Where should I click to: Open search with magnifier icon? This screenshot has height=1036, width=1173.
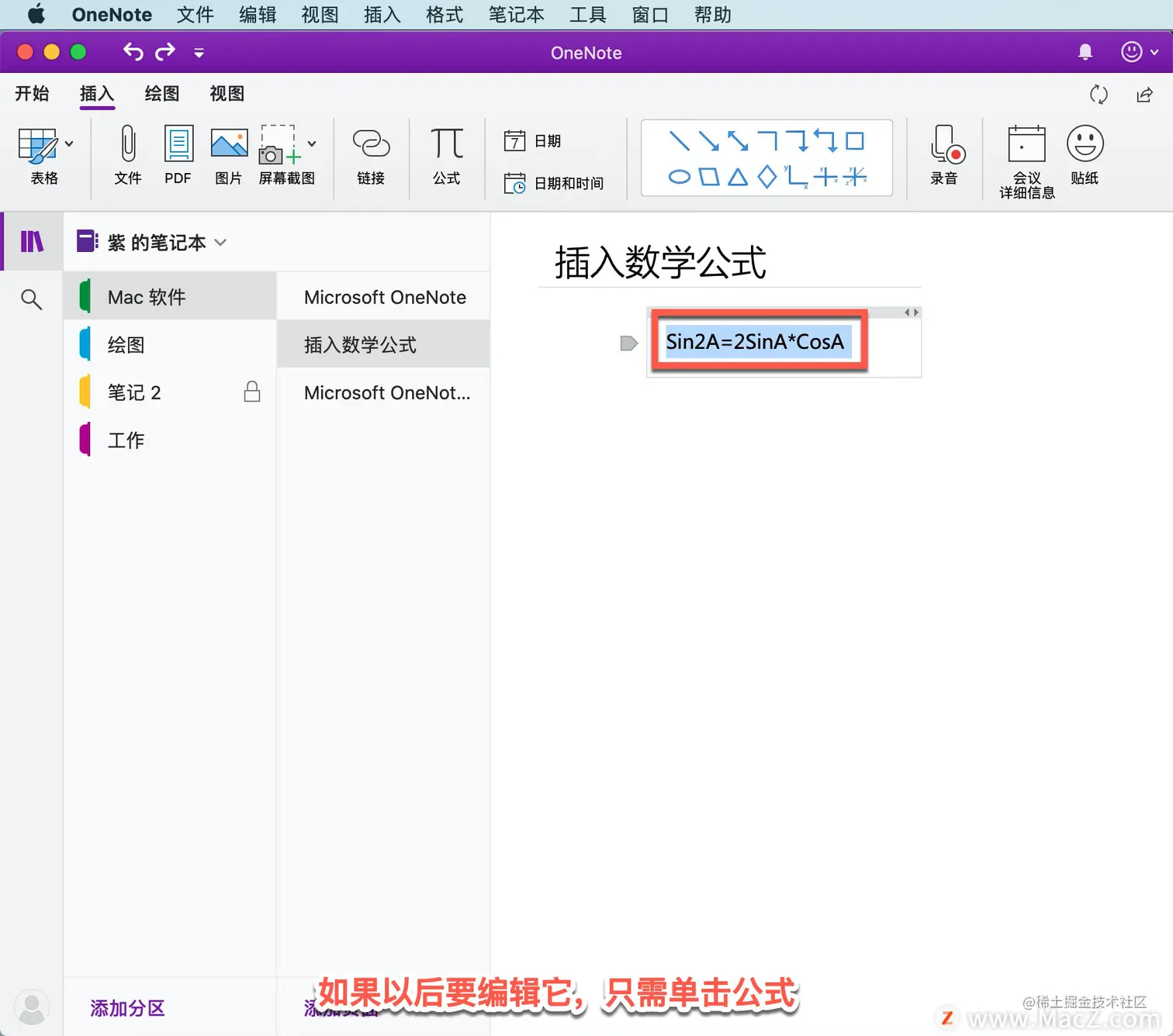click(31, 299)
